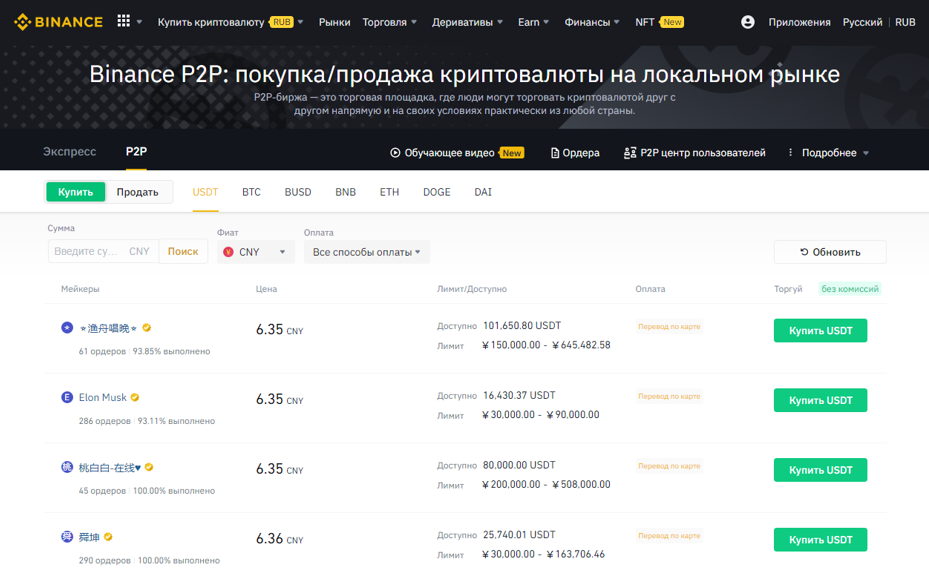Viewport: 929px width, 575px height.
Task: Buy USDT from 桃白白-在线
Action: (820, 470)
